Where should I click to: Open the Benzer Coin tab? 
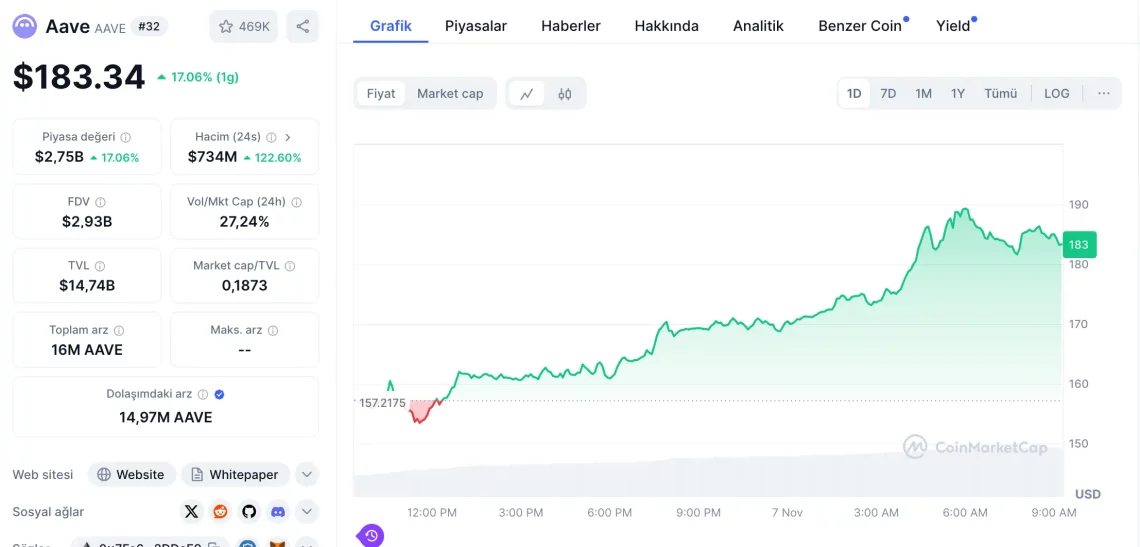860,26
